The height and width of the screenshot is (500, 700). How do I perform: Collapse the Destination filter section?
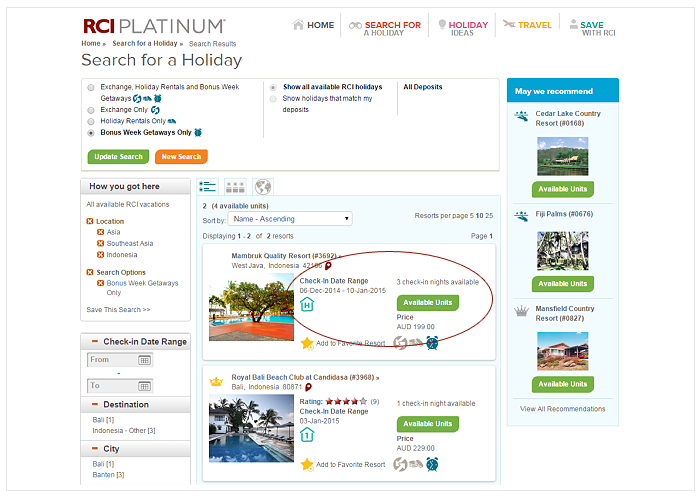click(x=95, y=404)
